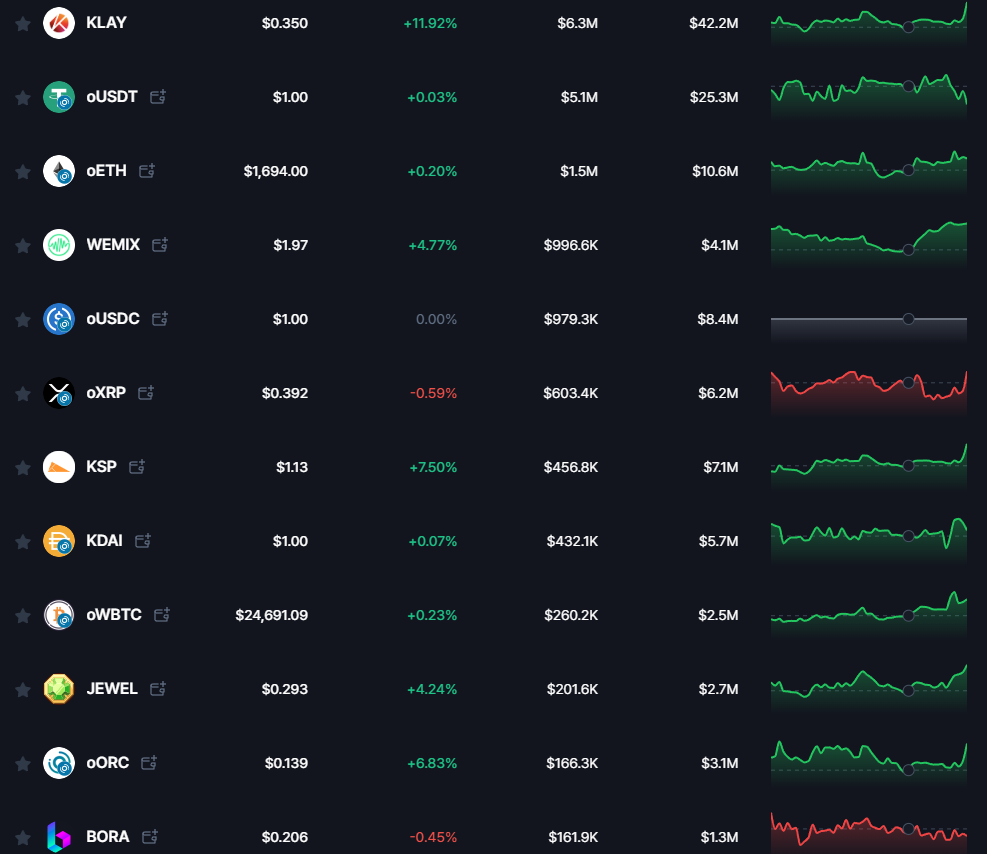This screenshot has height=854, width=987.
Task: Click oUSDC 0.00% change value
Action: pyautogui.click(x=436, y=319)
